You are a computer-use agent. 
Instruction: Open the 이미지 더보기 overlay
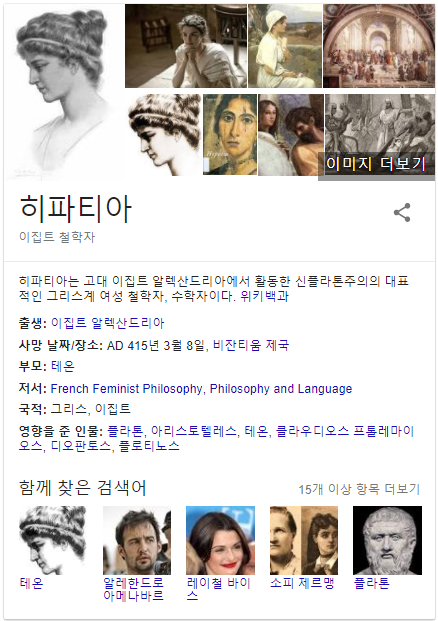(x=376, y=164)
